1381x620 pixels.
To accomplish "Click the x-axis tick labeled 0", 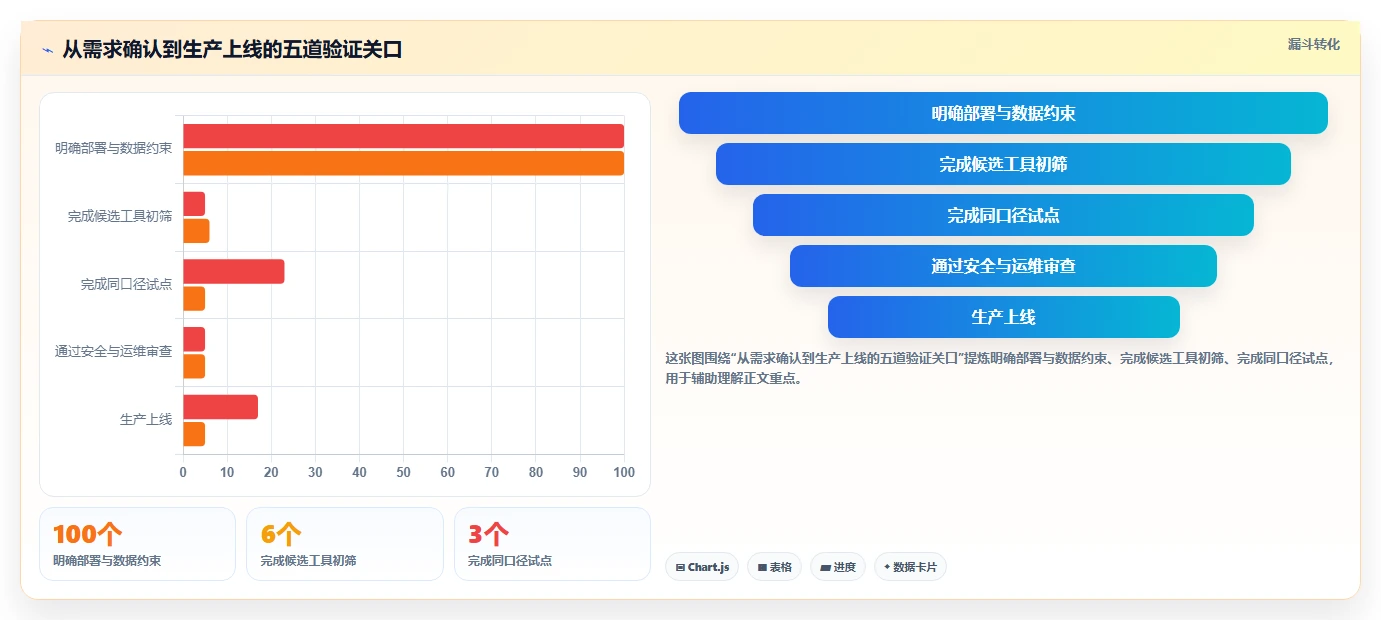I will click(x=183, y=472).
